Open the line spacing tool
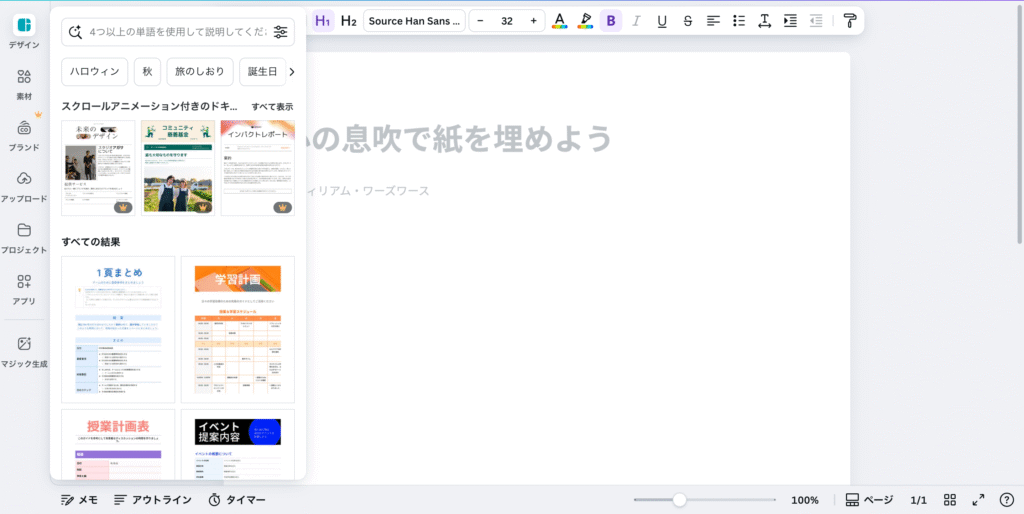Image resolution: width=1024 pixels, height=514 pixels. [765, 20]
